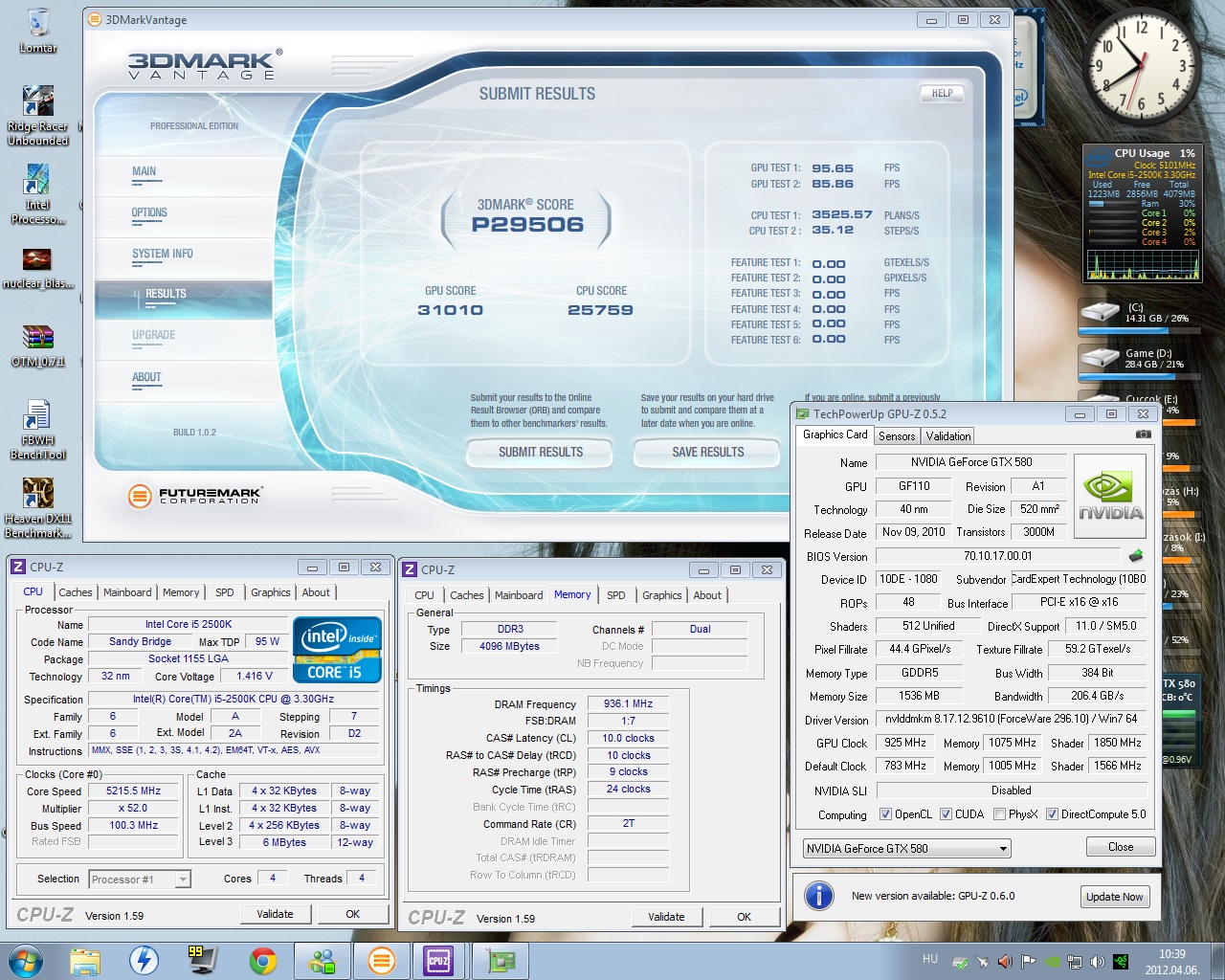1225x980 pixels.
Task: Click the SUBMIT RESULTS button
Action: 540,452
